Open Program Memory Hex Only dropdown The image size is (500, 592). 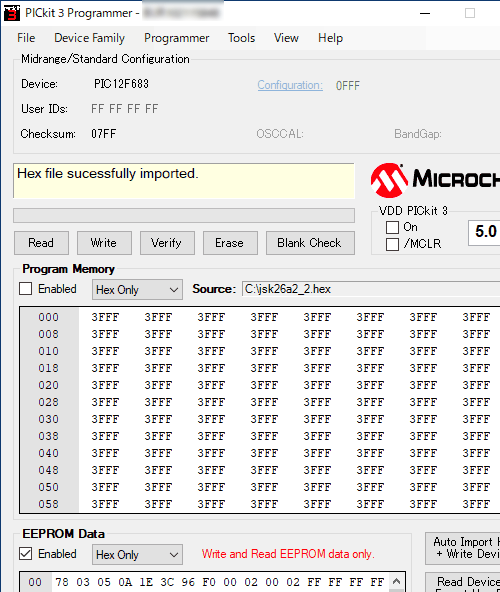137,290
